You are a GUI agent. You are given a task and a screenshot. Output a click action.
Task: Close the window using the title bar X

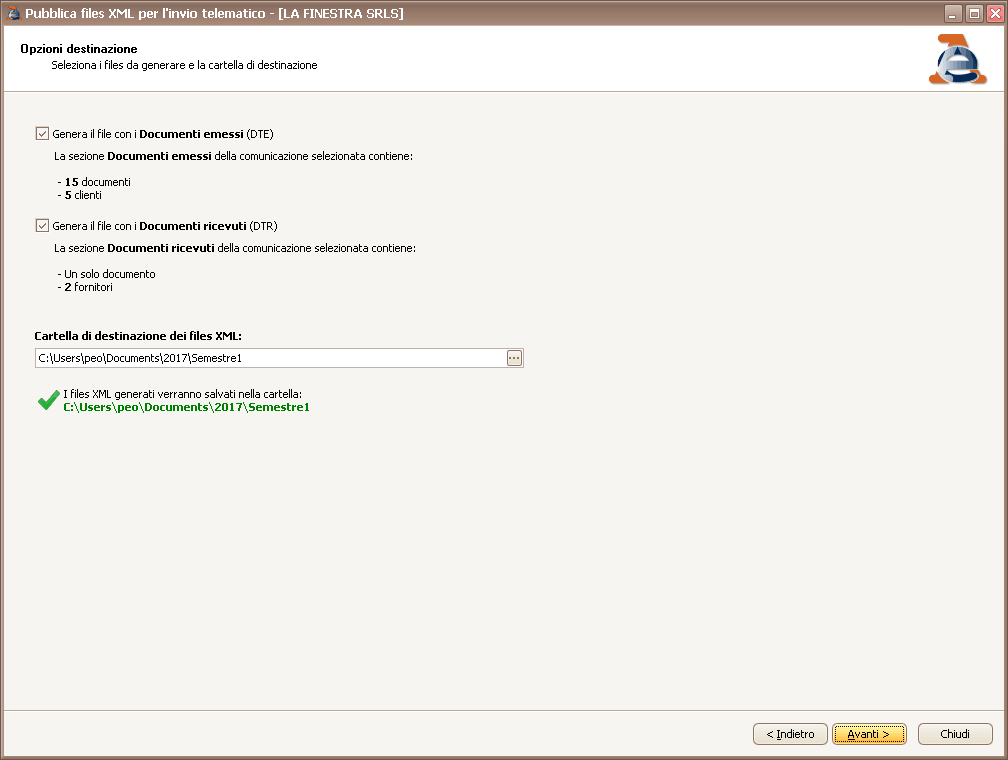pos(993,14)
